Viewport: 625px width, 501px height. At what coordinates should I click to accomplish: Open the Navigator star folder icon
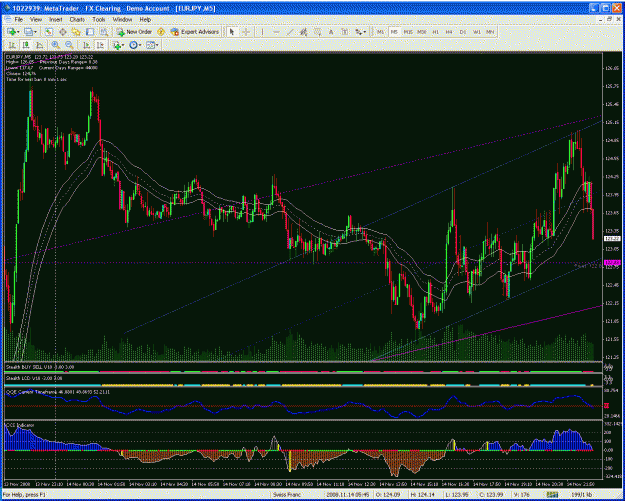tap(76, 32)
